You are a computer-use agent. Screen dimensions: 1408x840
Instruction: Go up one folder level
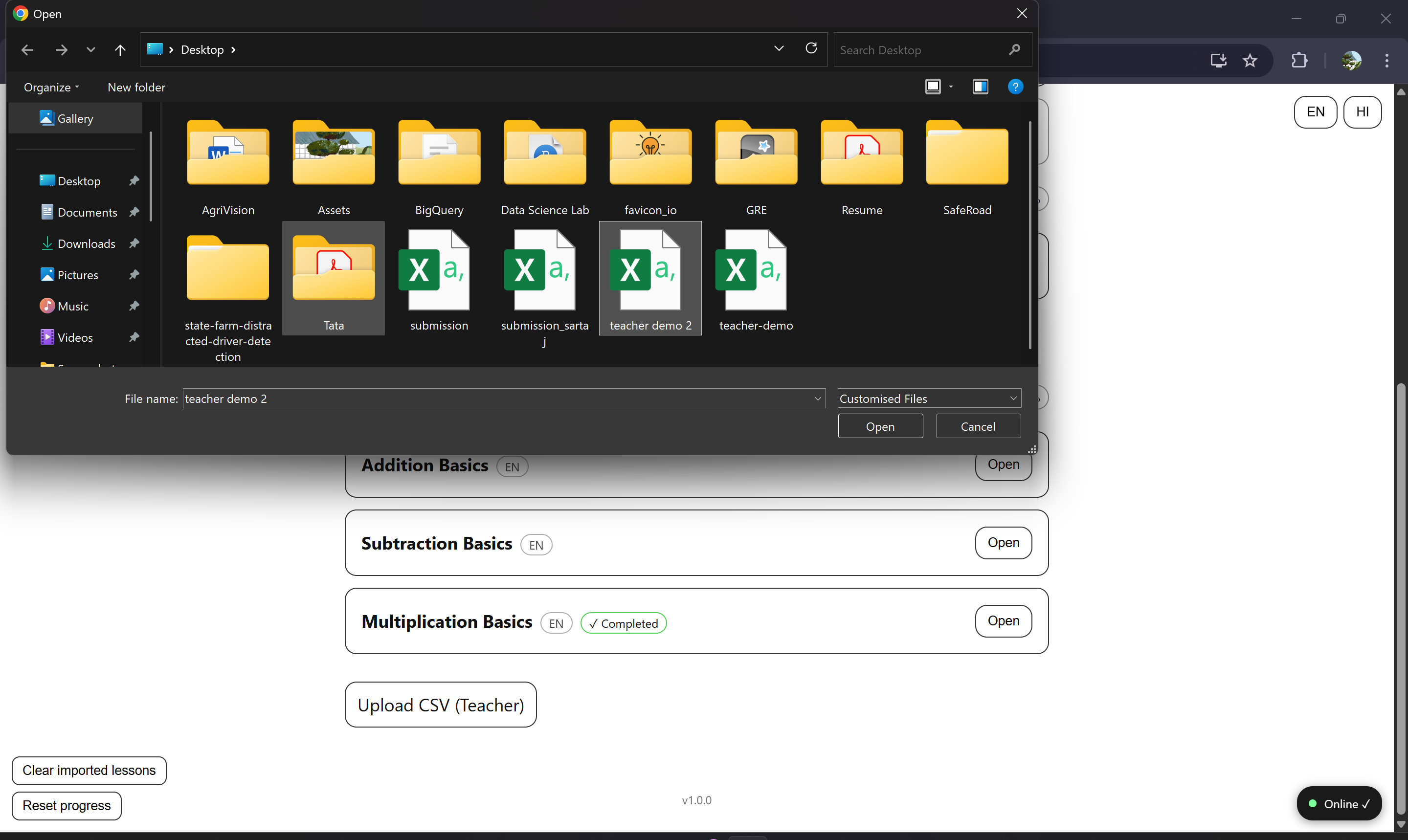coord(119,50)
